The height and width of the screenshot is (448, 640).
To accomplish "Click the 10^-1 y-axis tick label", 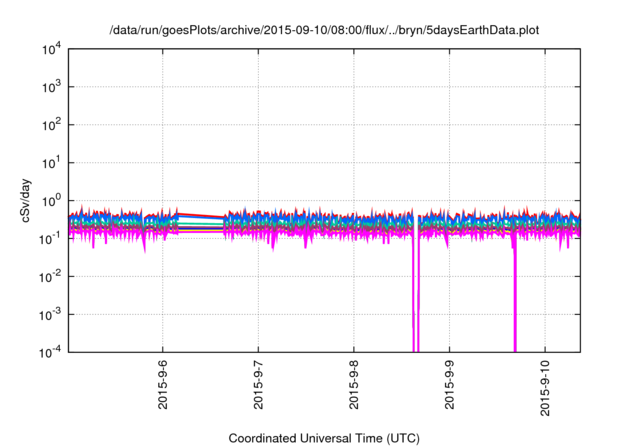I will click(50, 239).
